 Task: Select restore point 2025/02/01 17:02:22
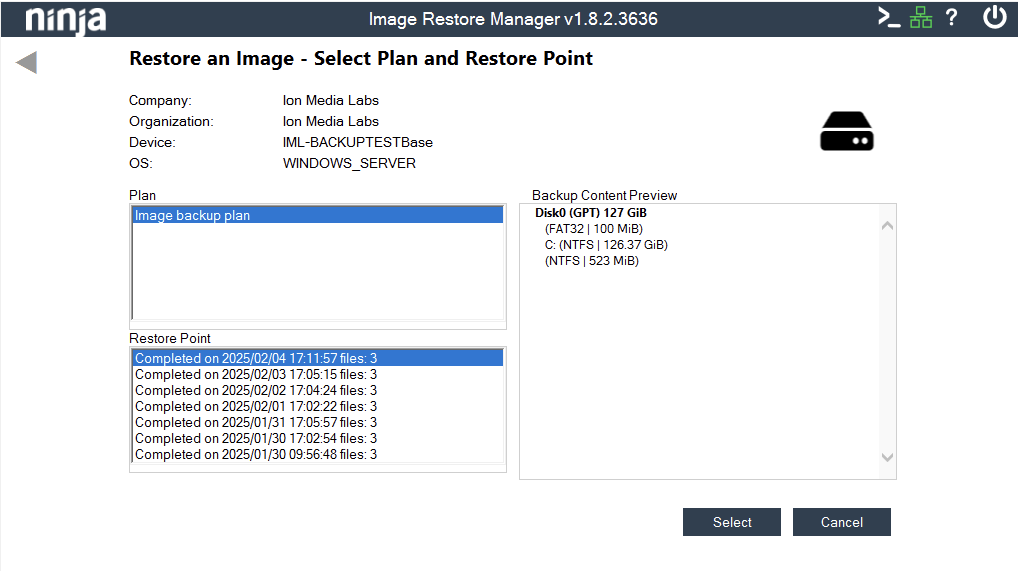(256, 406)
